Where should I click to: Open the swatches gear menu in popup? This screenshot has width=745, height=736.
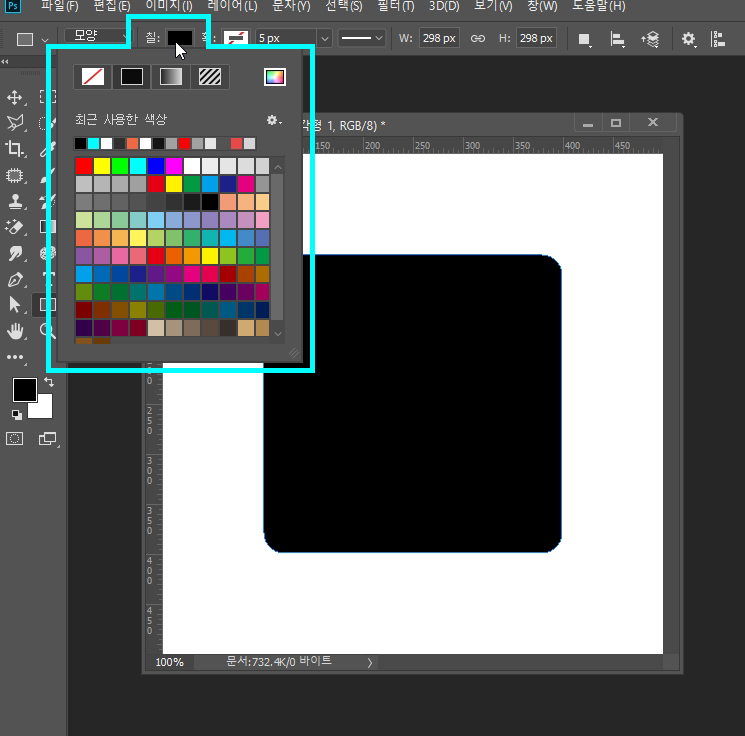[274, 120]
